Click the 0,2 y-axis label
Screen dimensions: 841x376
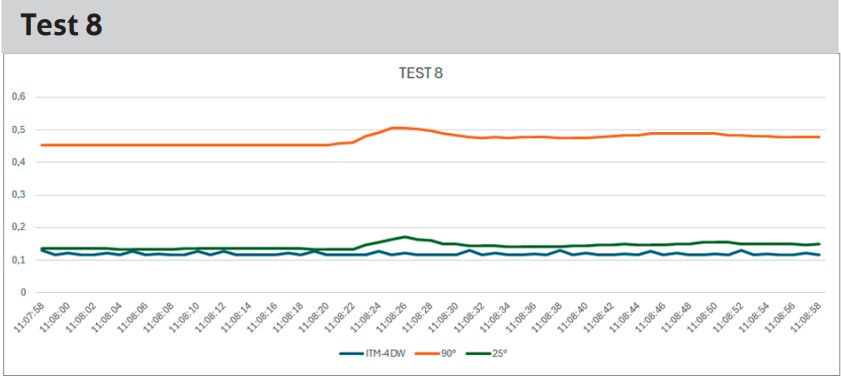(19, 227)
